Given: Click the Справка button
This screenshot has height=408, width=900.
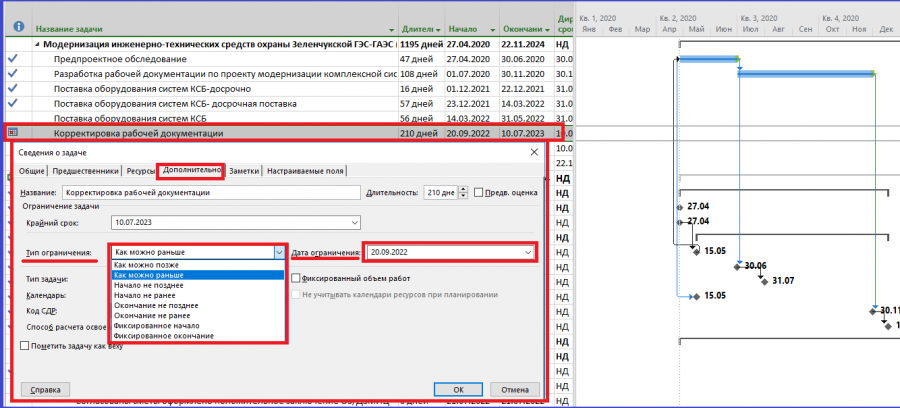Looking at the screenshot, I should (x=45, y=389).
